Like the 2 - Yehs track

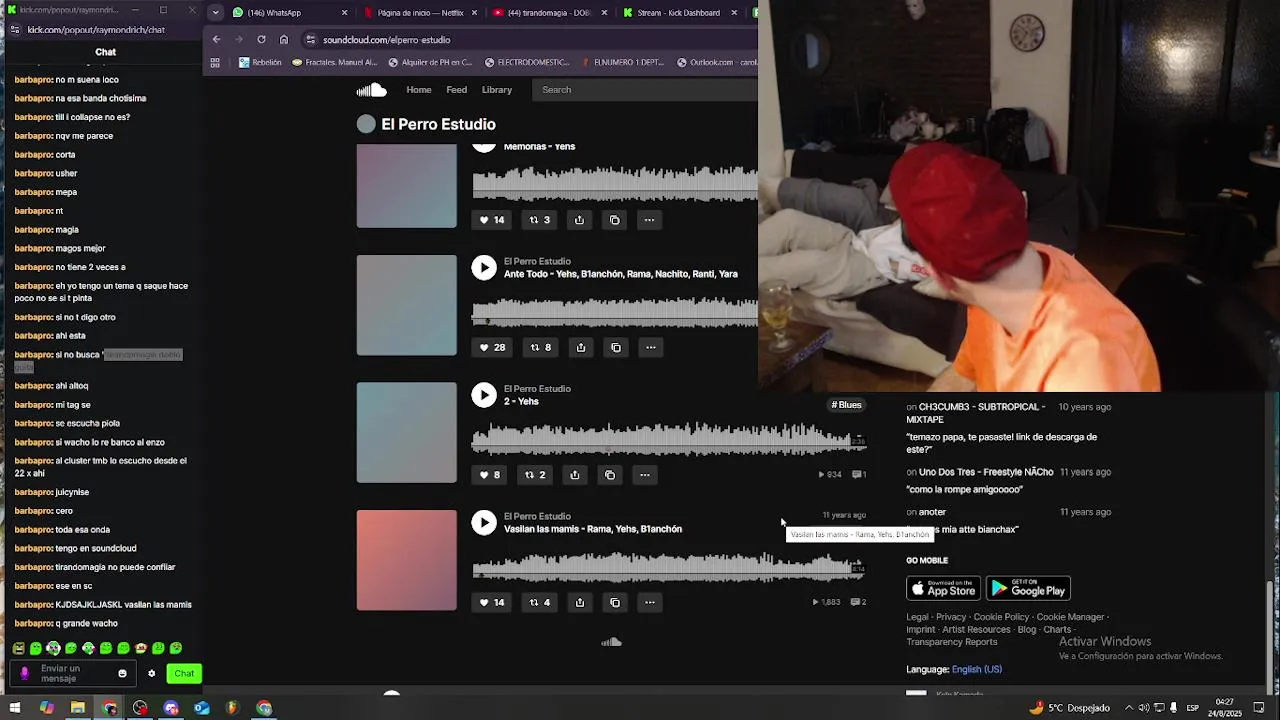coord(490,475)
